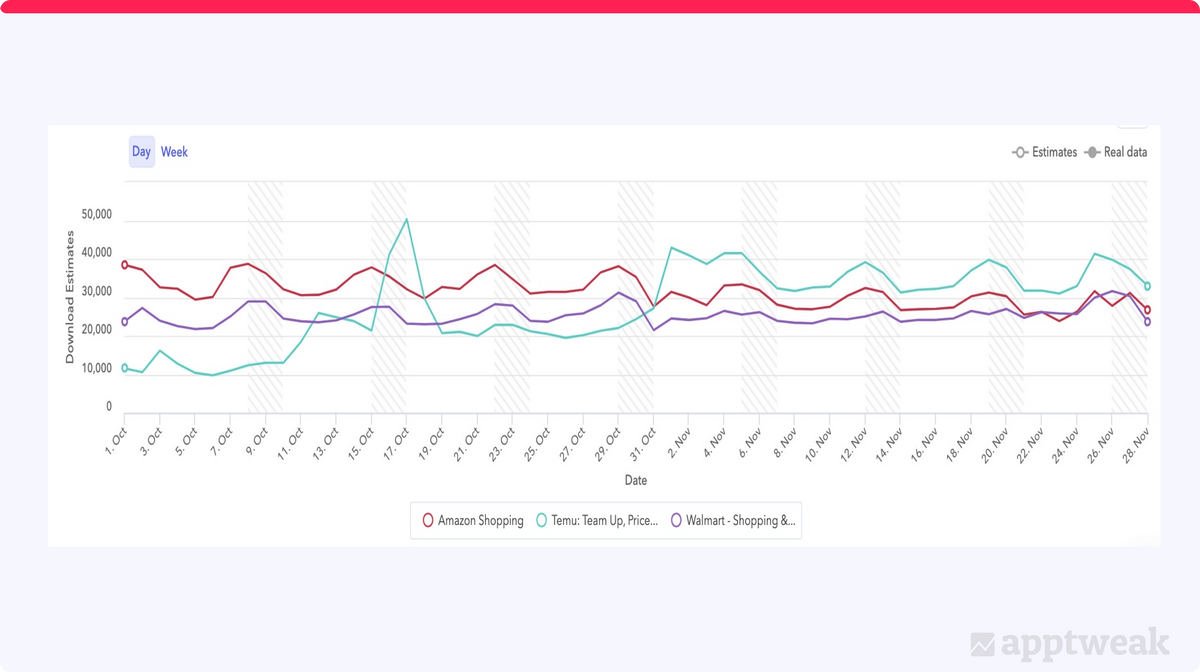Viewport: 1200px width, 672px height.
Task: Click the Estimates legend entry
Action: click(1045, 152)
